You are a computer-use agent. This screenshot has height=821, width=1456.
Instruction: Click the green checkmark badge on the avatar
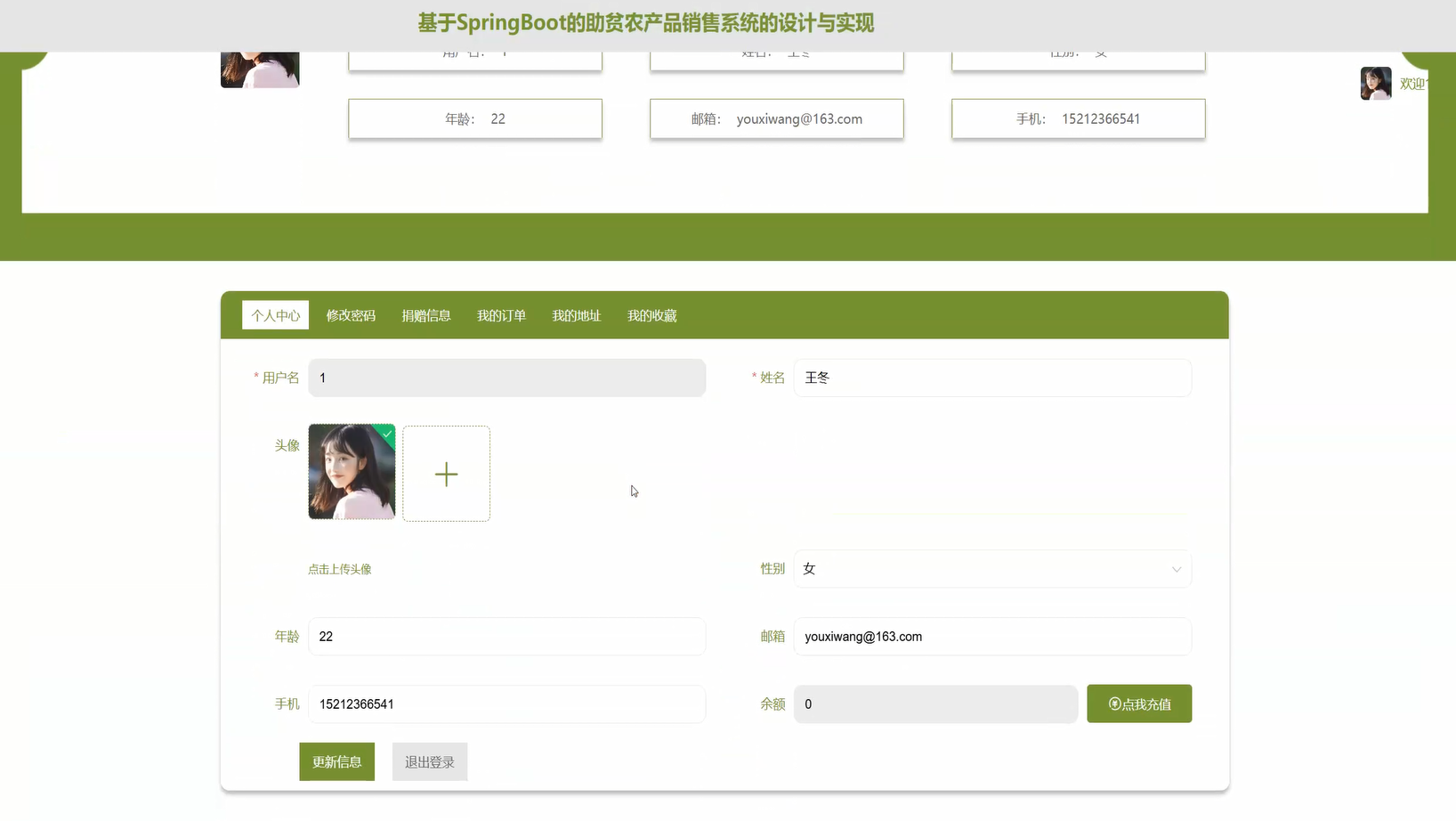click(386, 434)
